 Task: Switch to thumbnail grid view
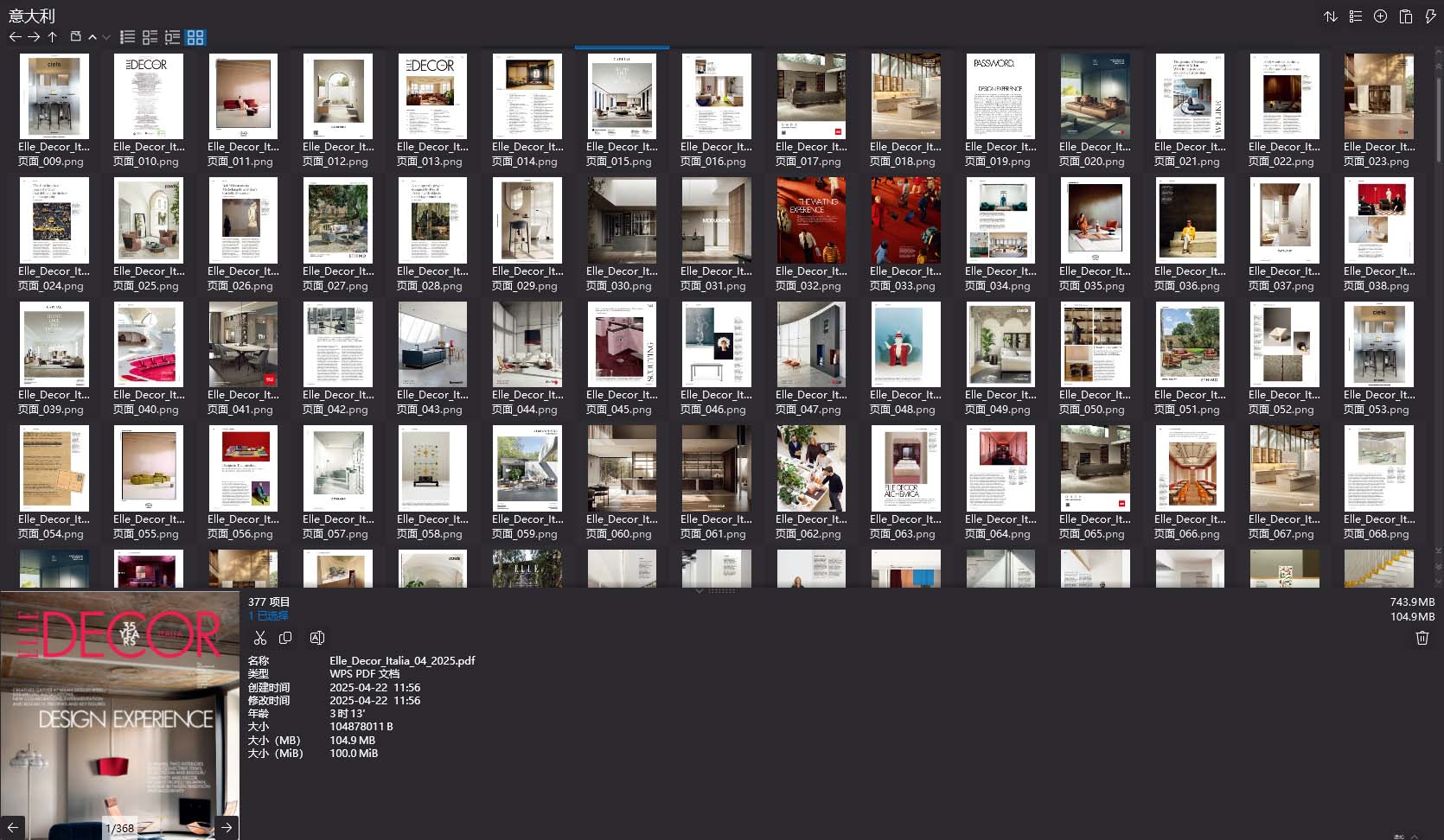click(x=195, y=37)
